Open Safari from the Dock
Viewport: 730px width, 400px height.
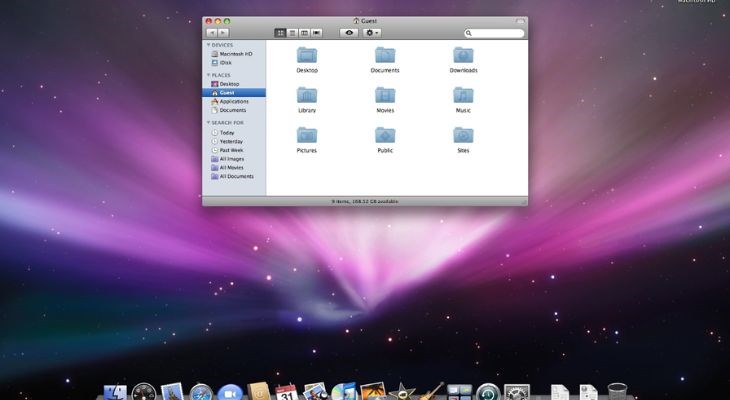201,393
